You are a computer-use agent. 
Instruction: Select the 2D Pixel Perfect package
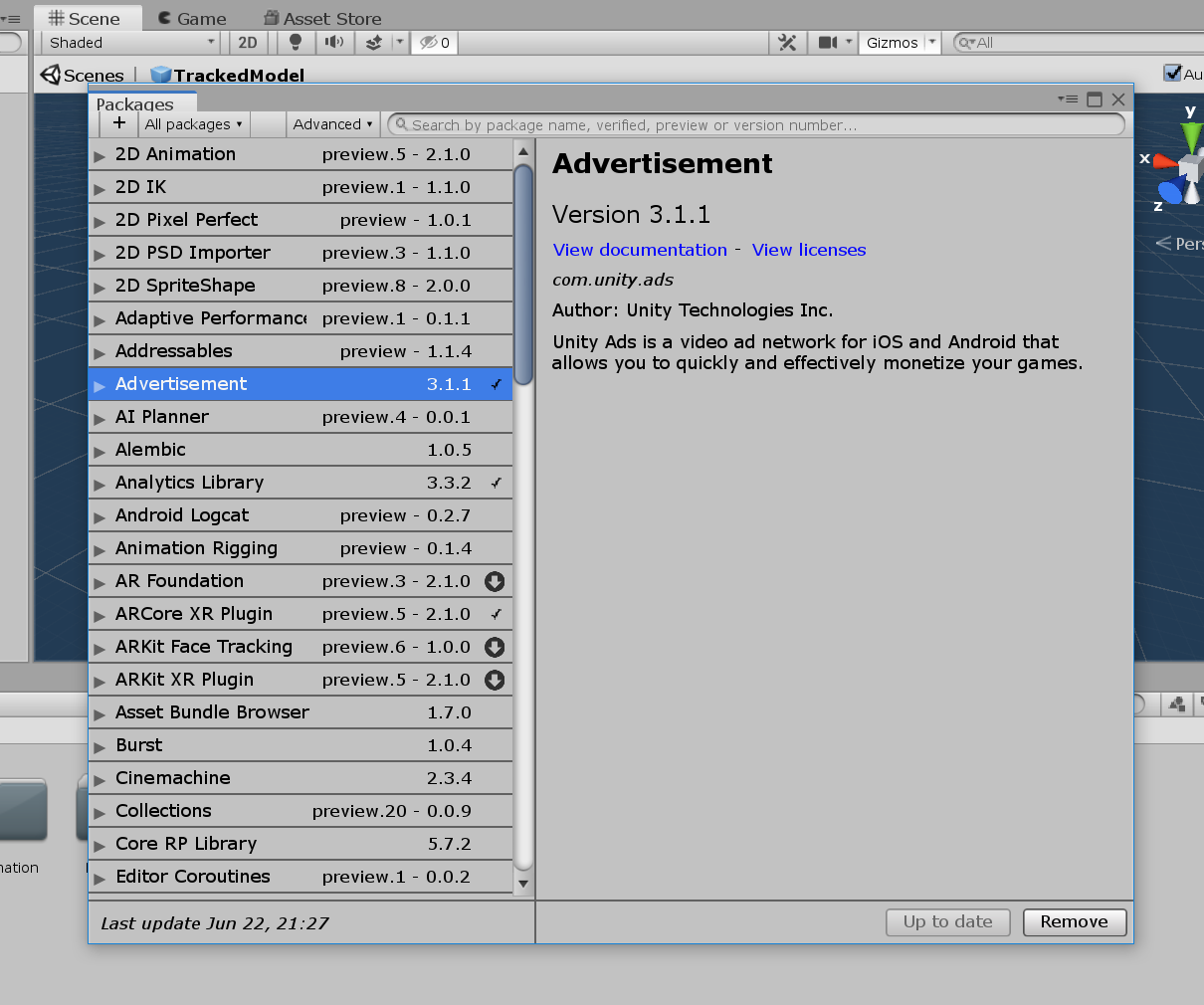pos(301,220)
